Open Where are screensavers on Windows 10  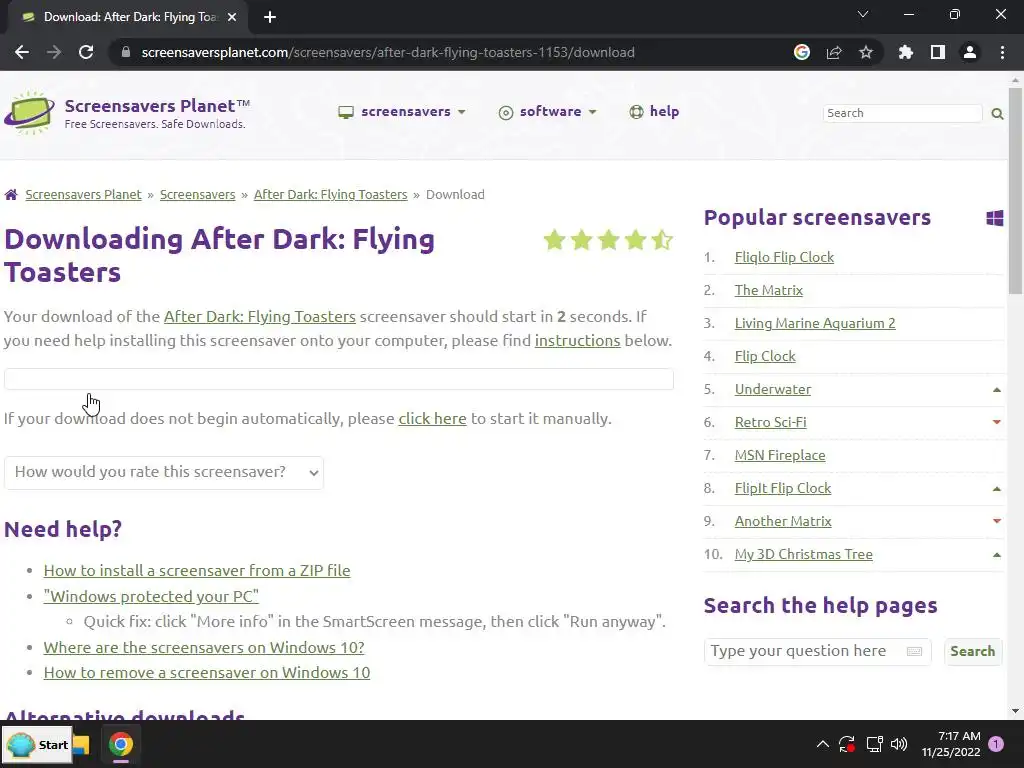pyautogui.click(x=204, y=647)
